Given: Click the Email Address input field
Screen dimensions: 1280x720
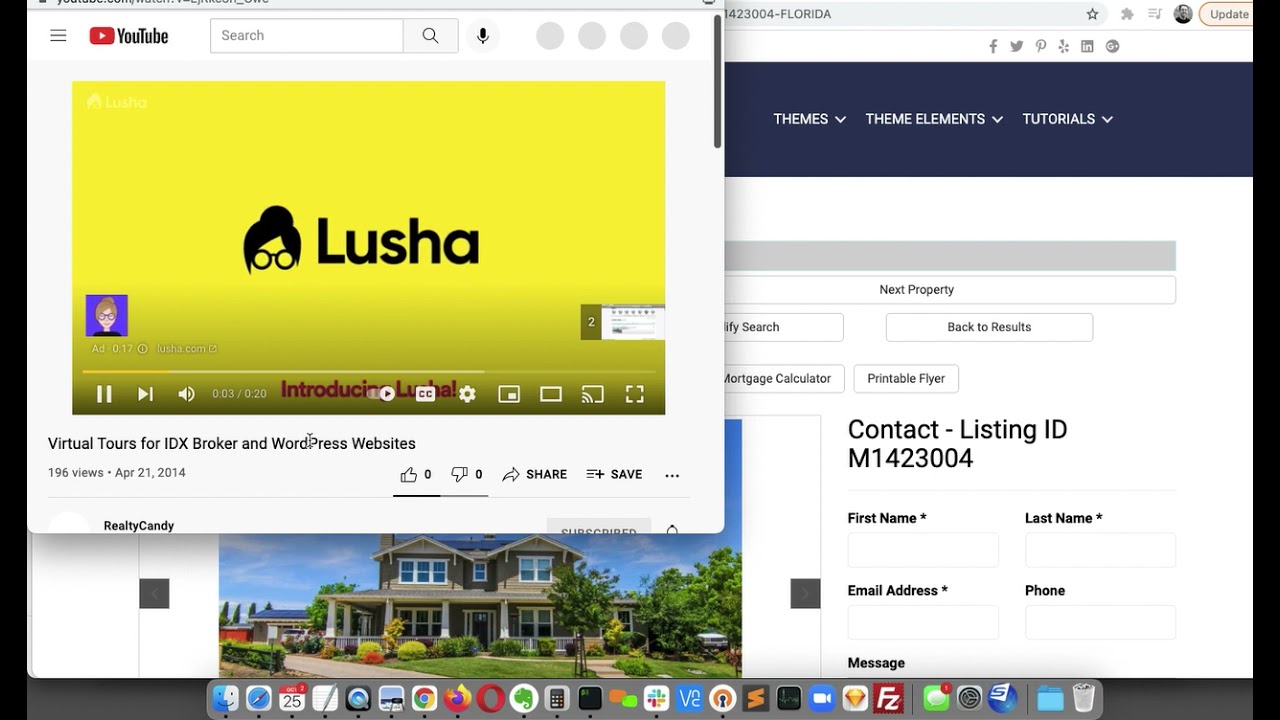Looking at the screenshot, I should (x=923, y=622).
